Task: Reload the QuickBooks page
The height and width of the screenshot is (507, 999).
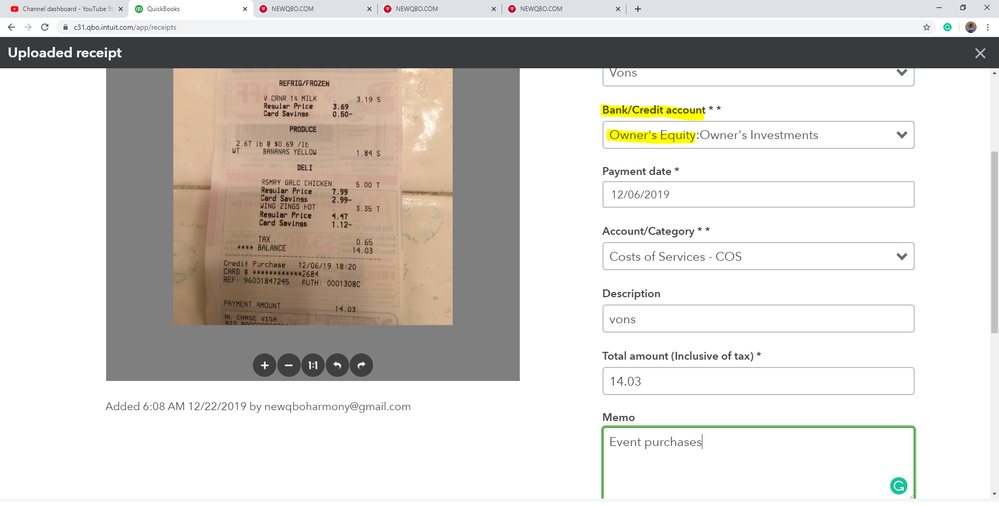Action: (x=45, y=27)
